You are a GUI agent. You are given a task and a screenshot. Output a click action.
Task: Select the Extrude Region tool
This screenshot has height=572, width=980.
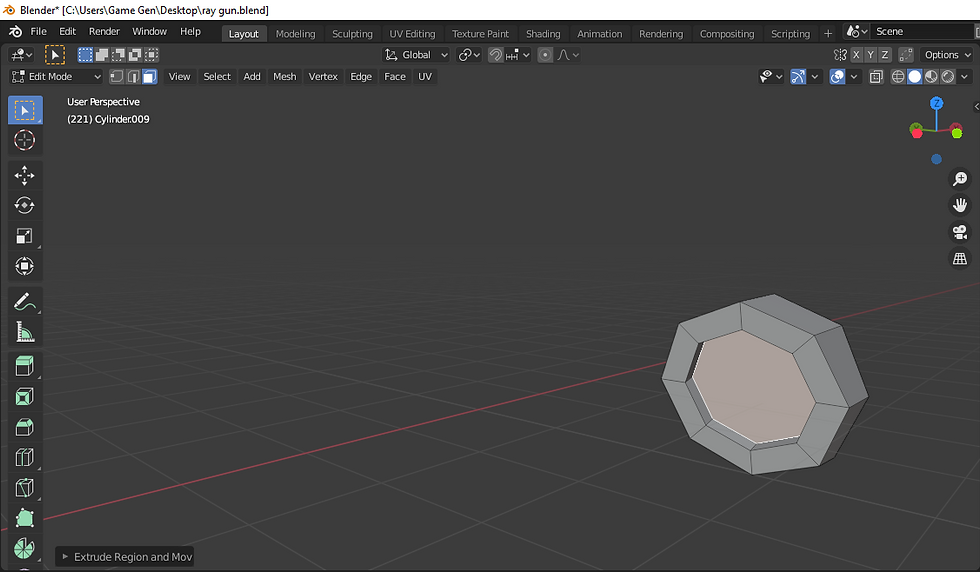[x=25, y=366]
